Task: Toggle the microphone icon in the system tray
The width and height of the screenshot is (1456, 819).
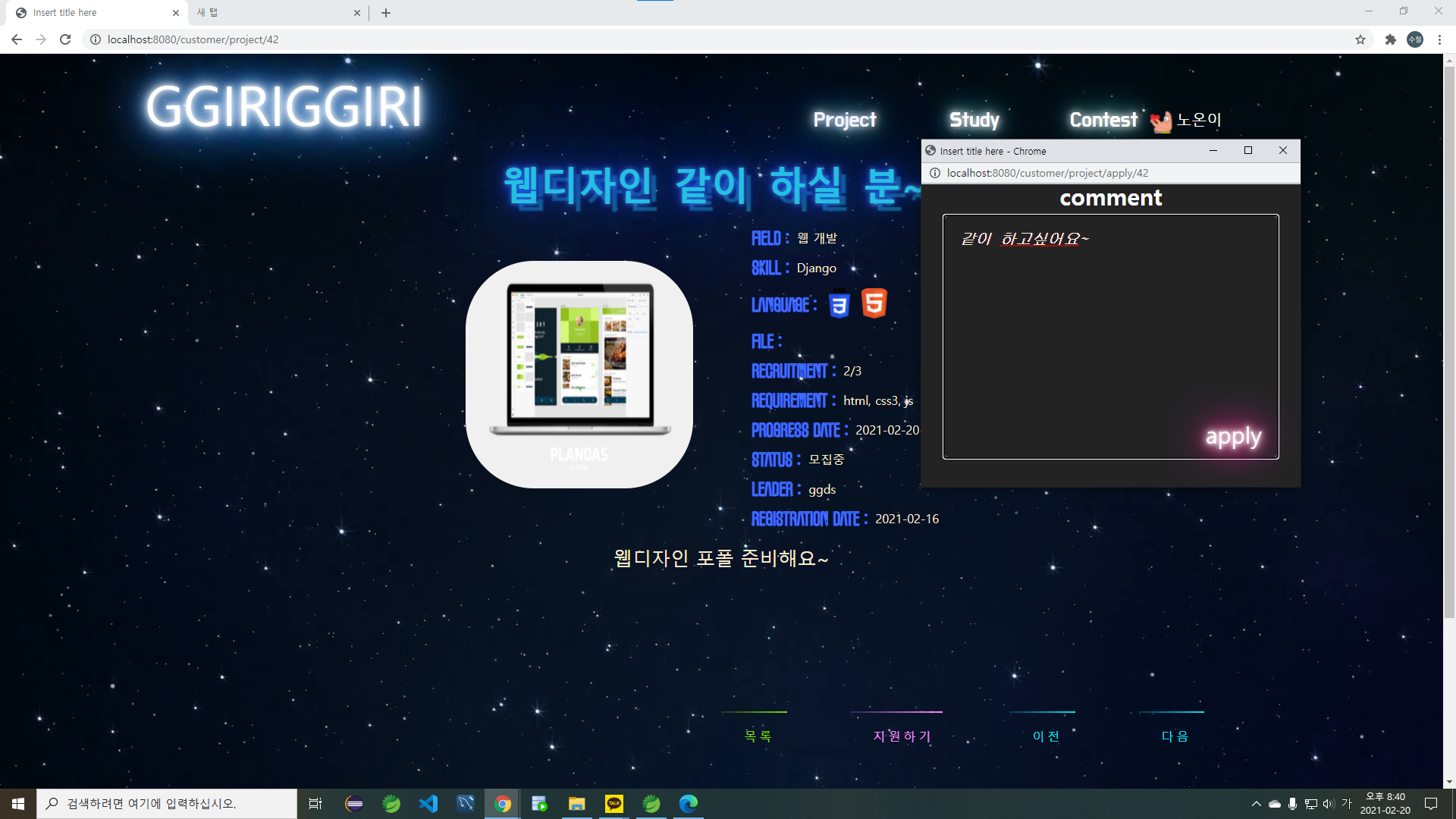Action: click(x=1292, y=803)
